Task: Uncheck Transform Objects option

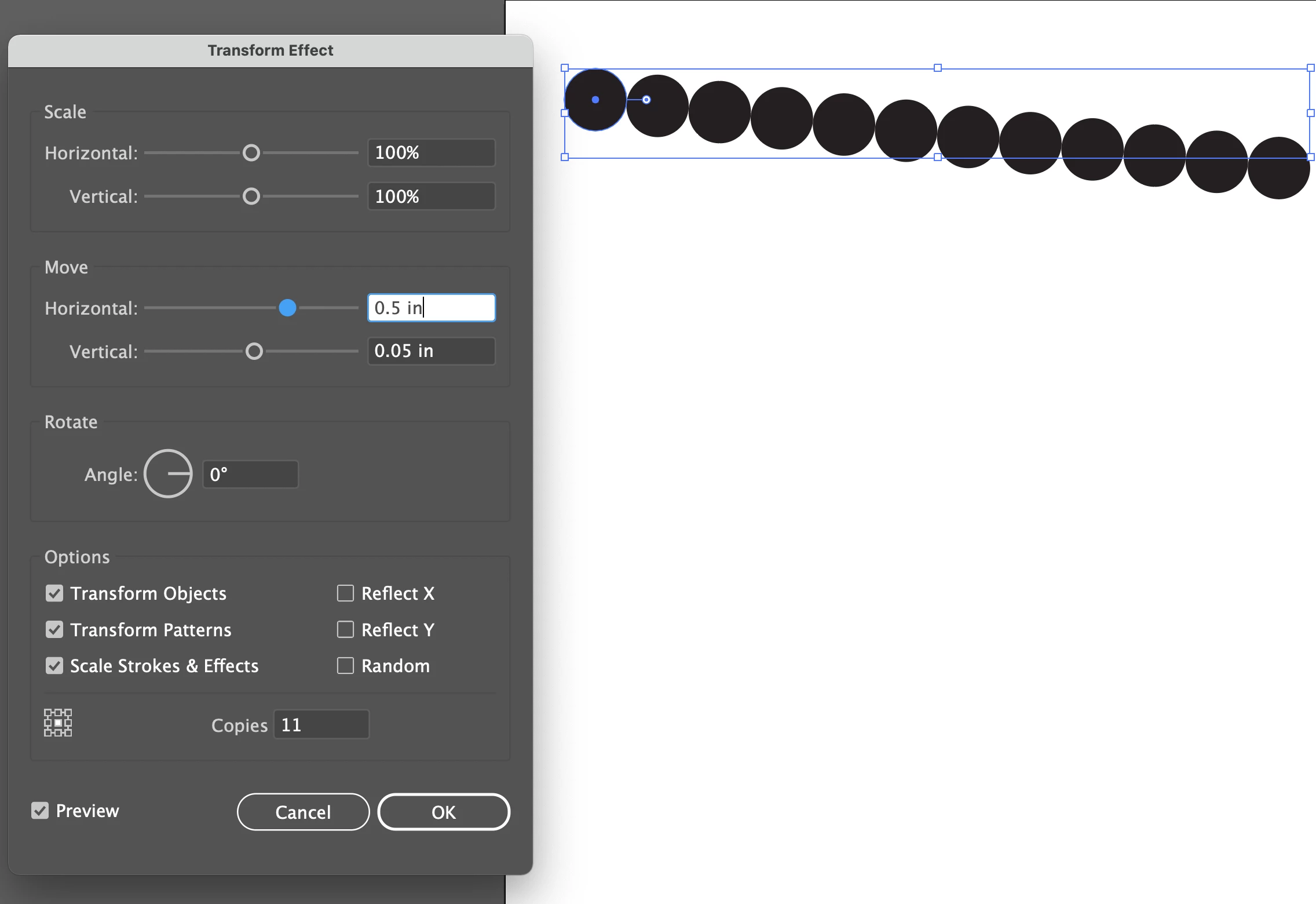Action: pyautogui.click(x=54, y=593)
